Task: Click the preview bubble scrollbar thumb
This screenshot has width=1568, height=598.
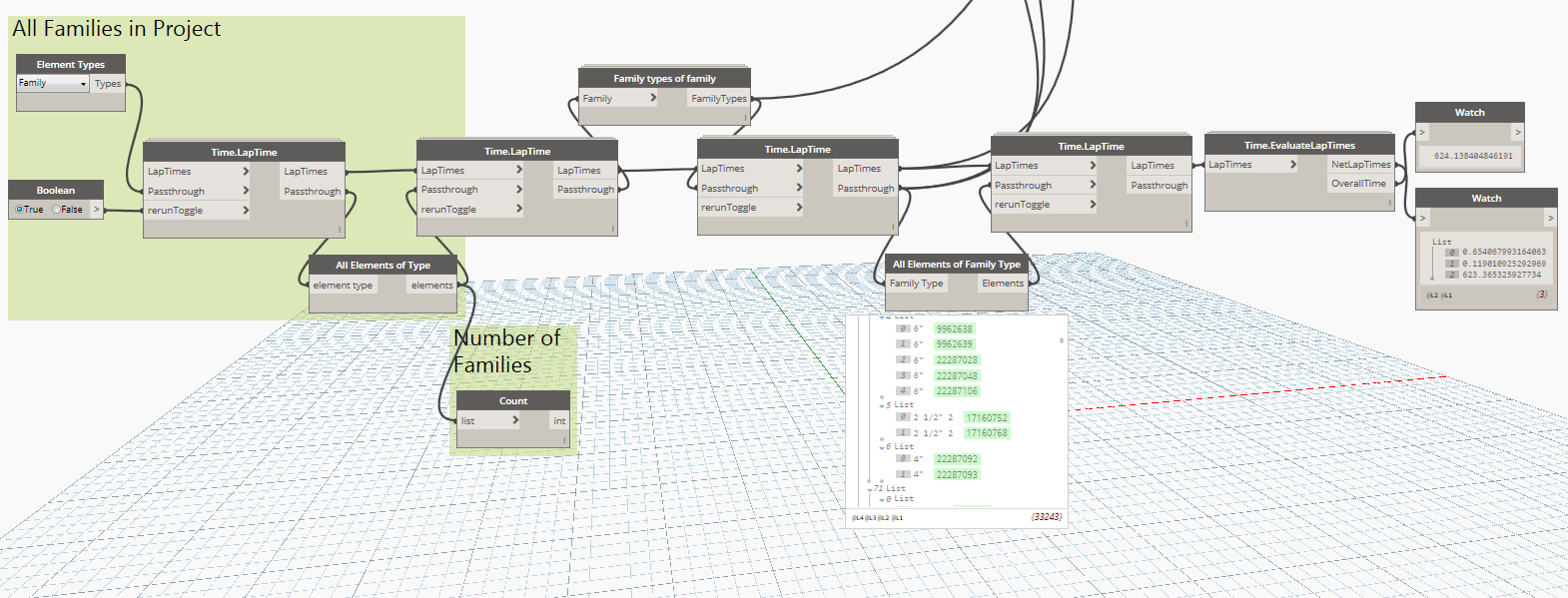Action: 1061,340
